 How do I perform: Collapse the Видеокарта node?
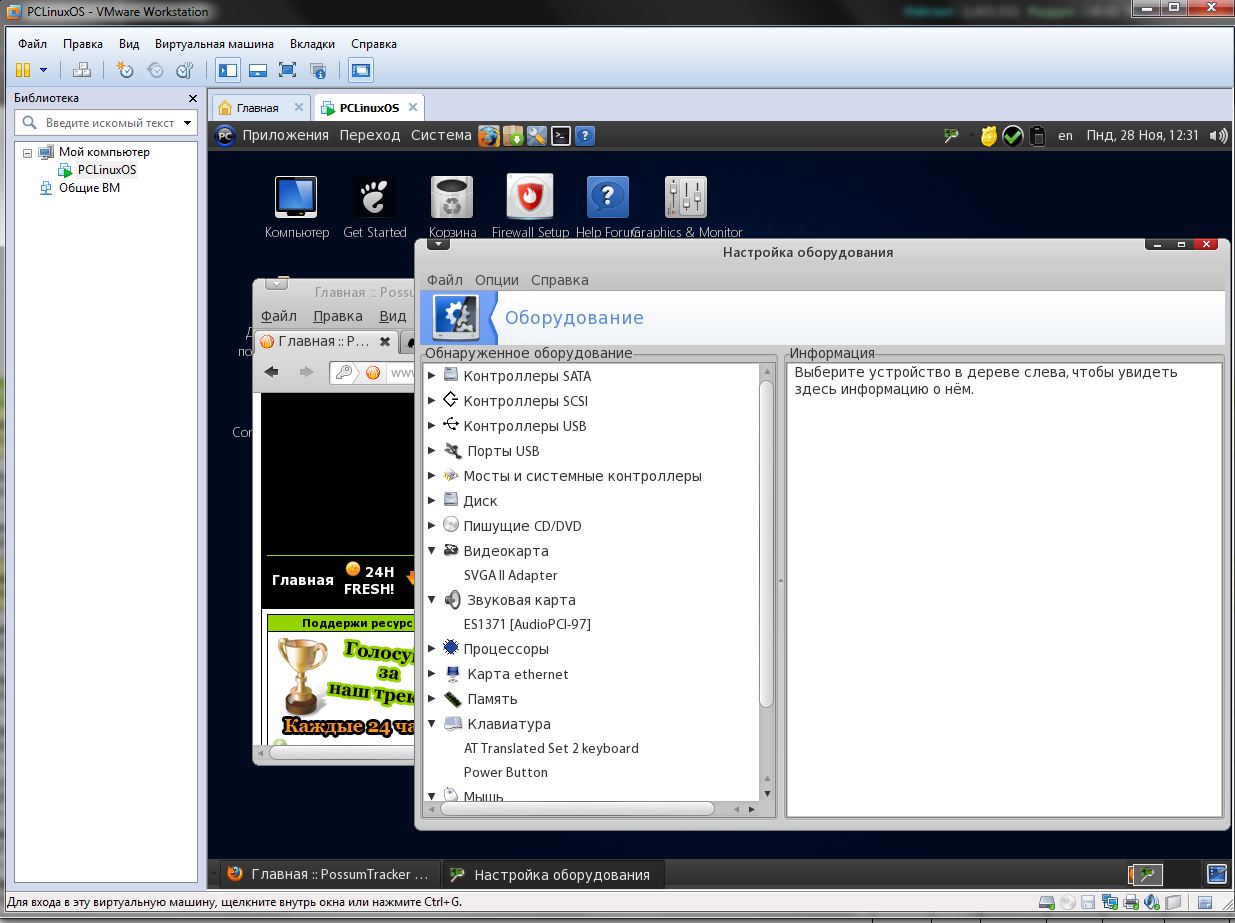click(x=432, y=550)
